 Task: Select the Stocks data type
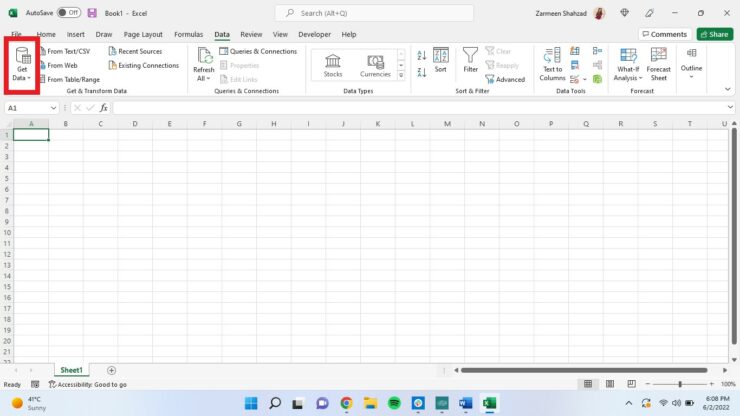(333, 65)
